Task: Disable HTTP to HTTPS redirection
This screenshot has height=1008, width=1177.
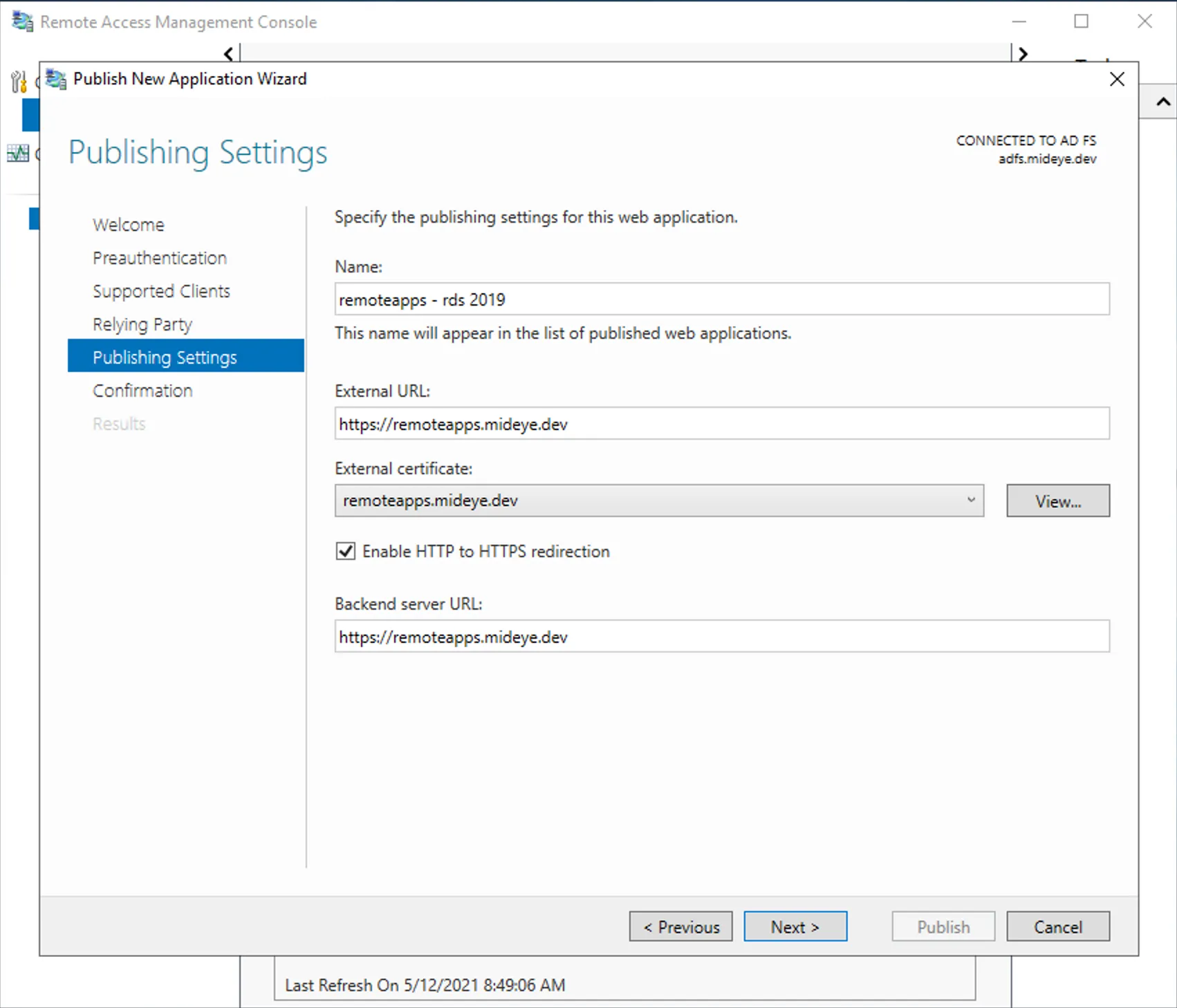Action: 345,551
